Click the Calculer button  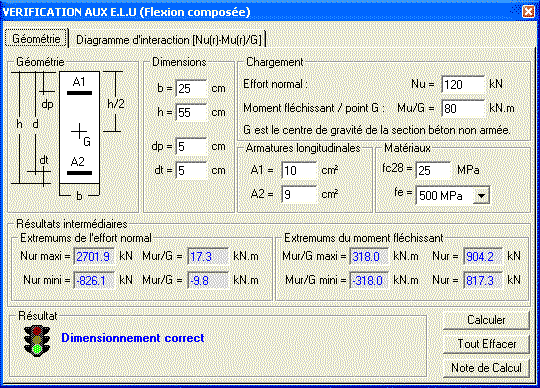(x=486, y=320)
